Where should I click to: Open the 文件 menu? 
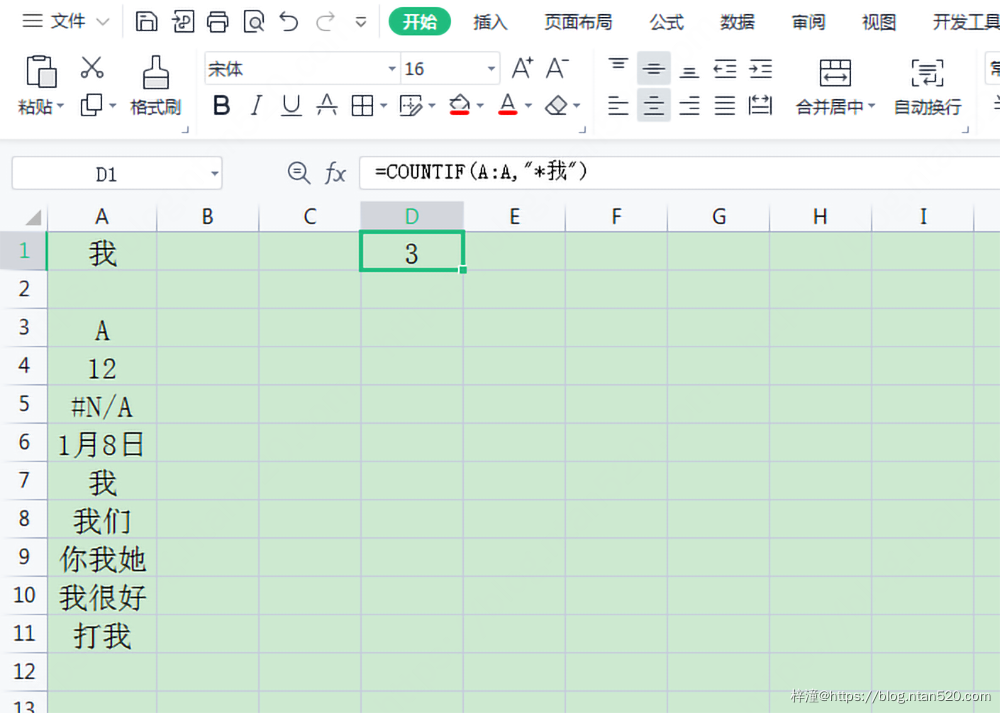point(66,21)
